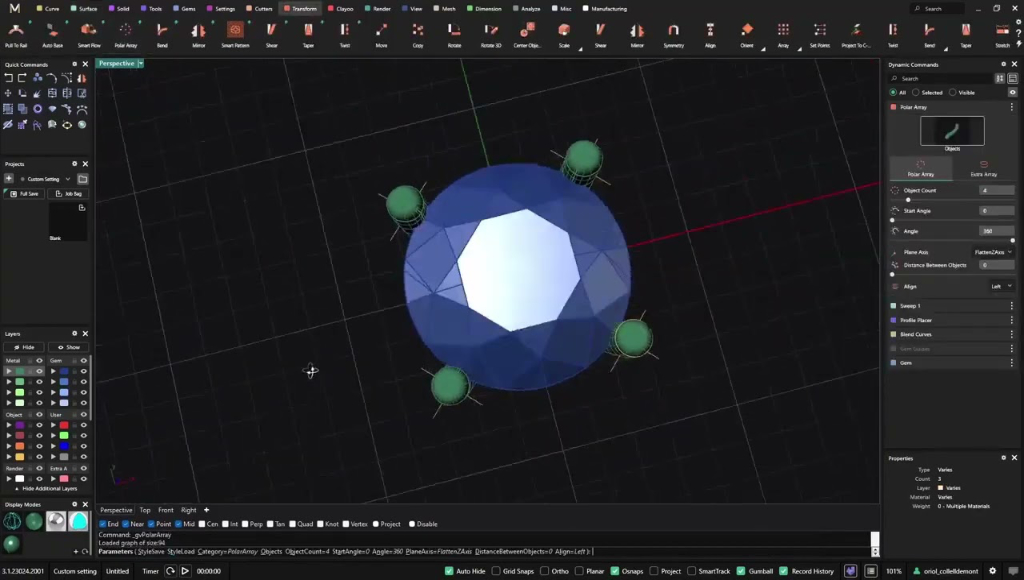Switch to the Top viewport tab
1024x580 pixels.
point(145,510)
